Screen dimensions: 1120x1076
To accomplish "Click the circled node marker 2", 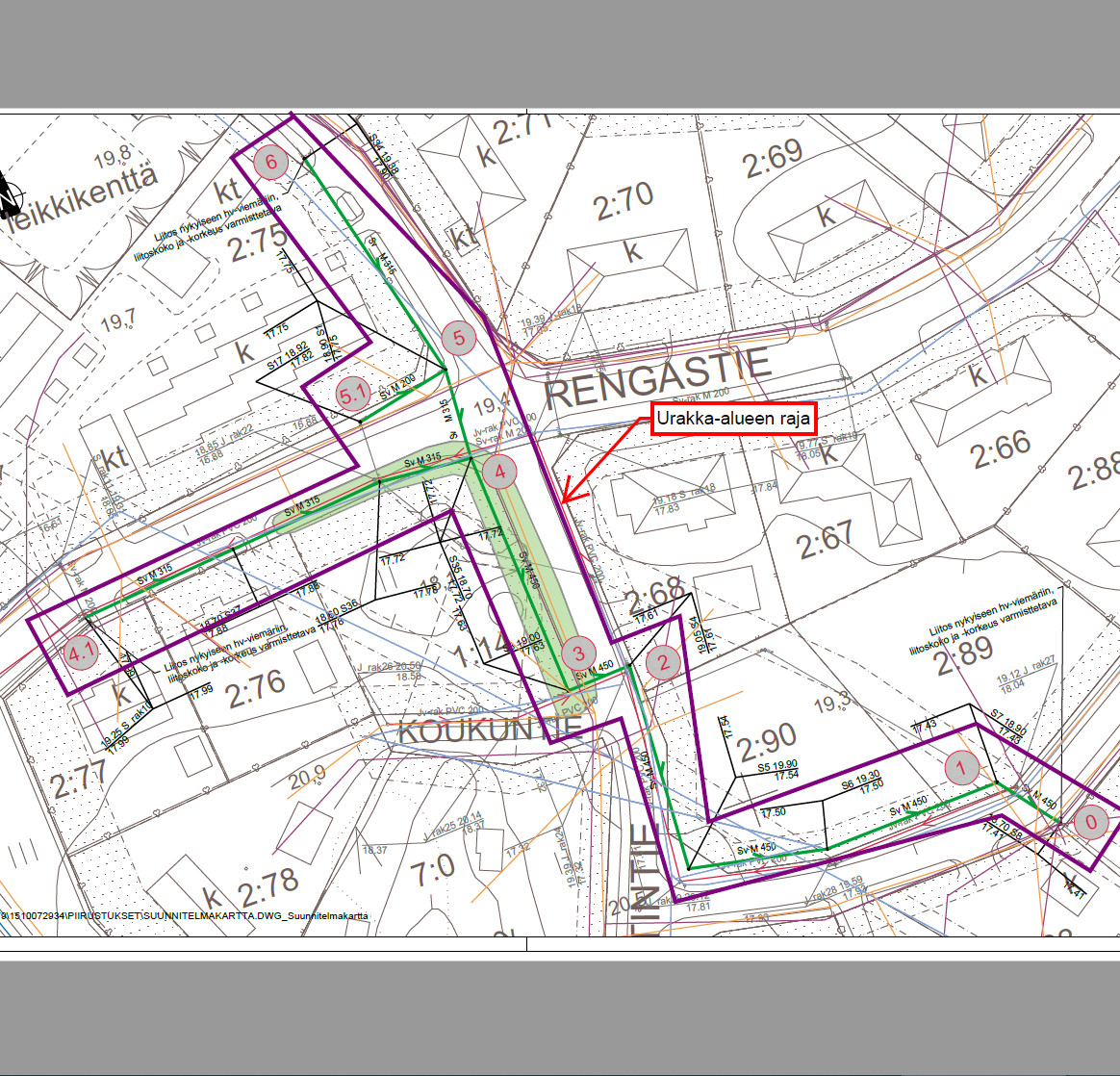I will (x=663, y=661).
